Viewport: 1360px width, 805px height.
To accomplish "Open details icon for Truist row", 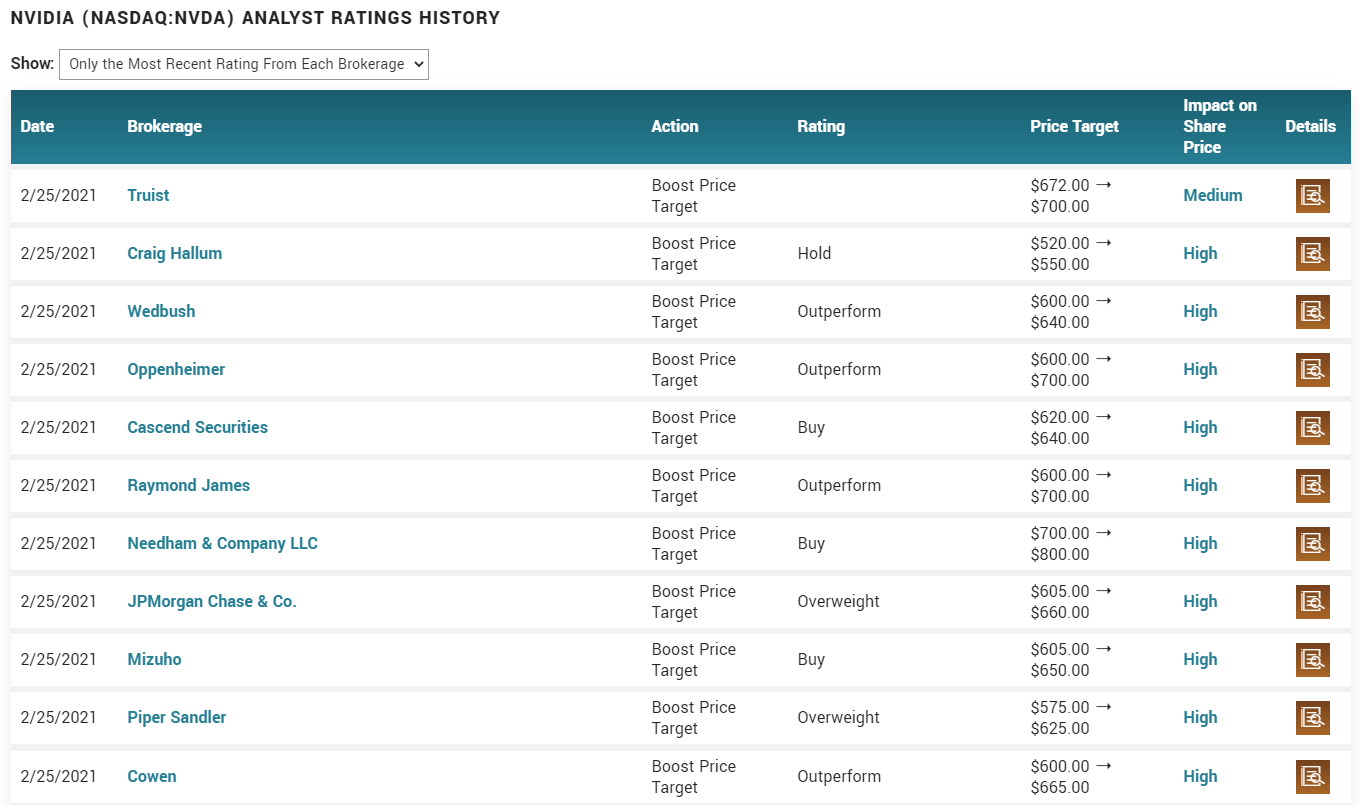I will tap(1312, 196).
